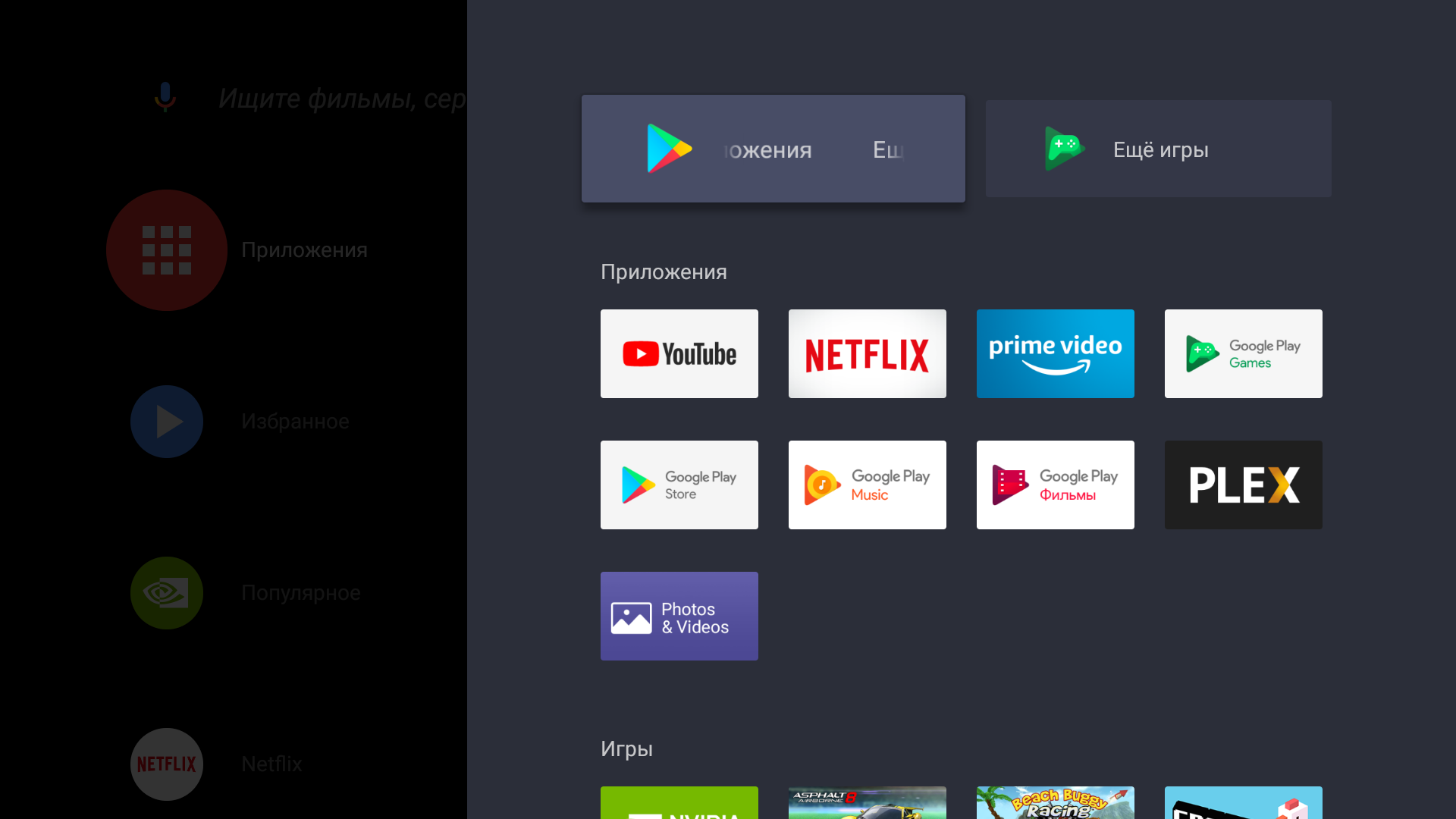
Task: Open the Prime Video app
Action: pyautogui.click(x=1055, y=353)
